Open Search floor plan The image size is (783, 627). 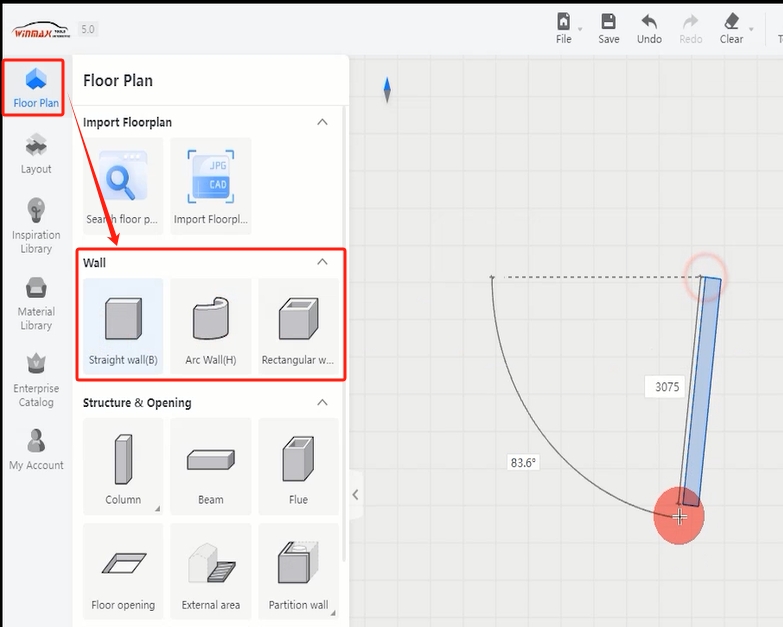tap(123, 186)
